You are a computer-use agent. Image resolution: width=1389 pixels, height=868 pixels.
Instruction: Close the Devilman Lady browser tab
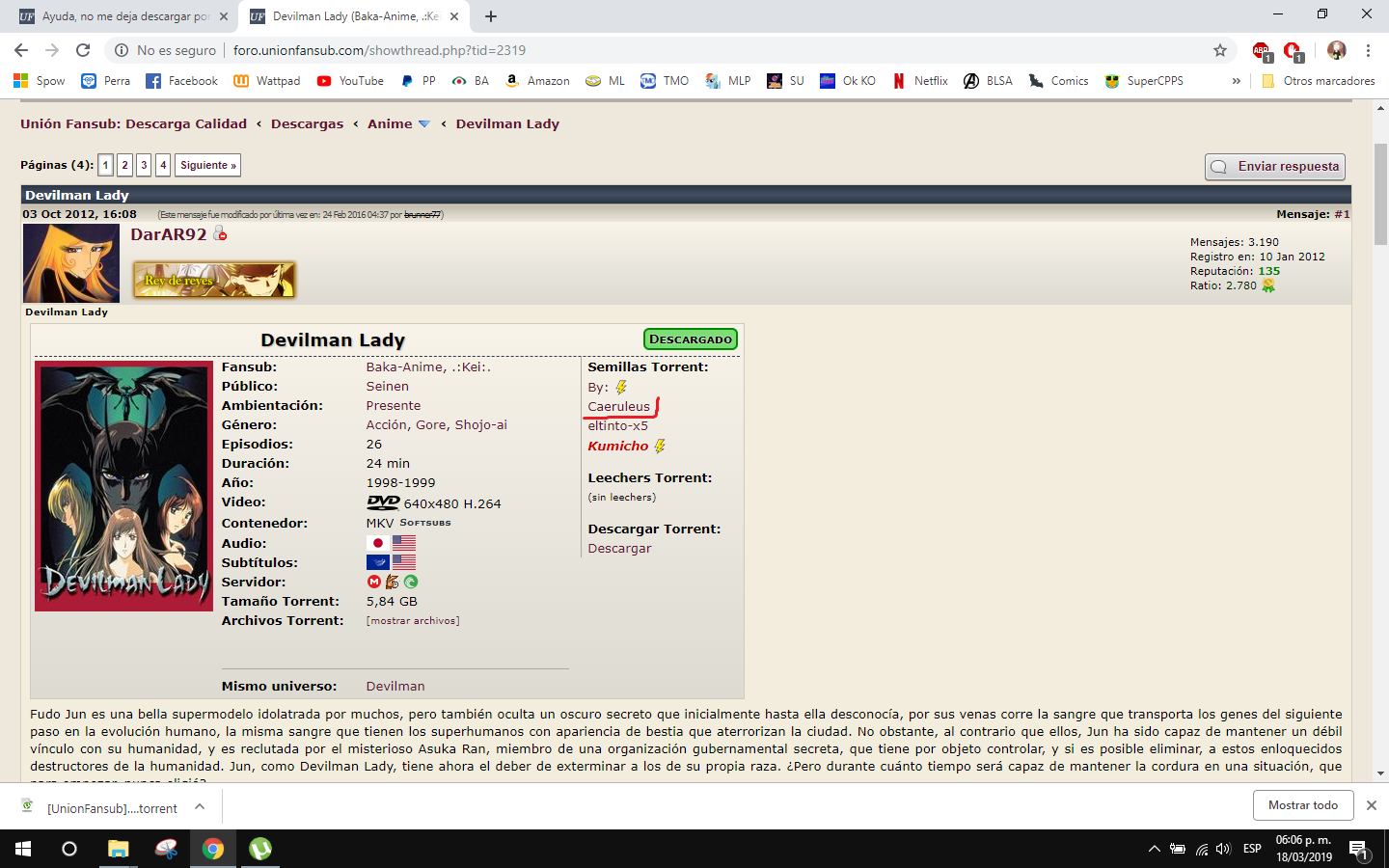coord(454,16)
